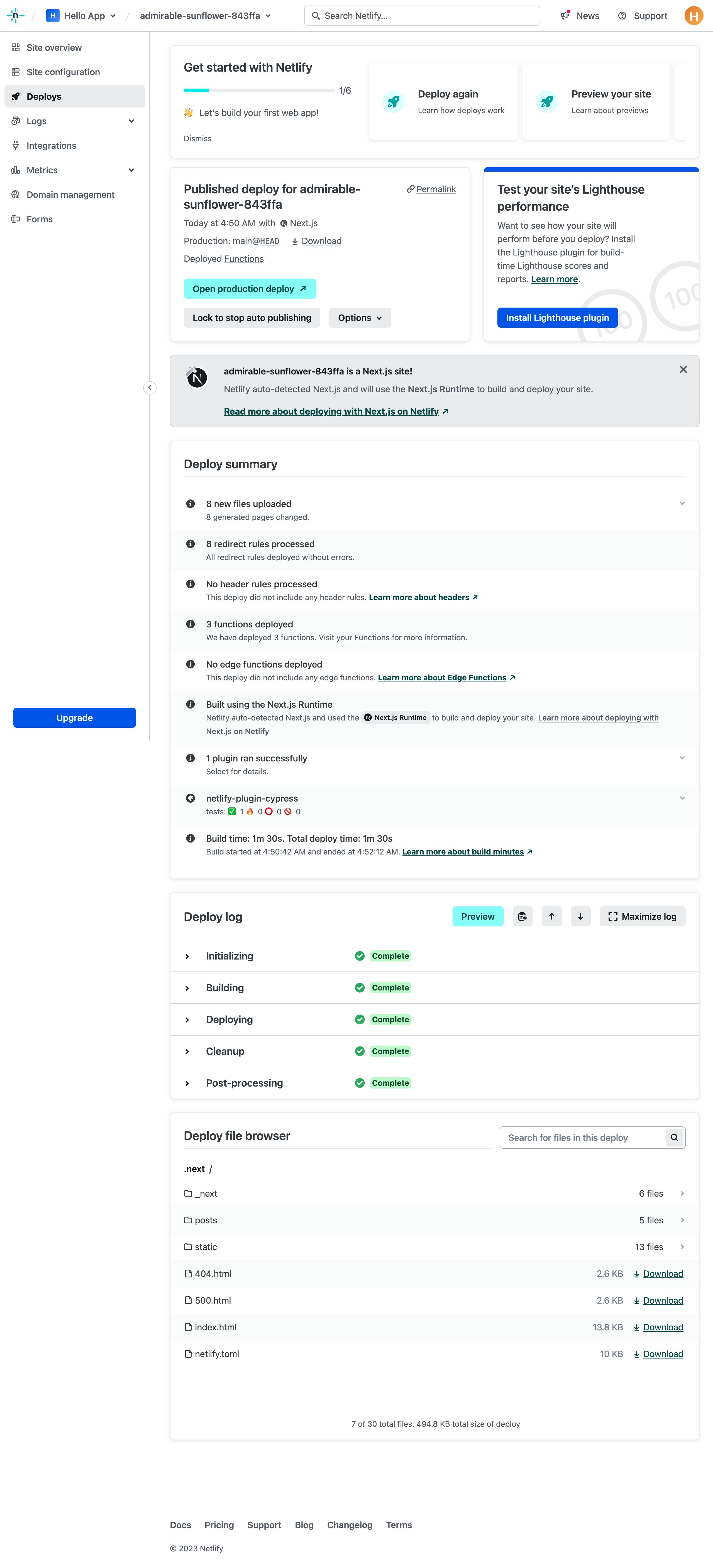
Task: Focus the Search Netlify input field
Action: pos(422,16)
